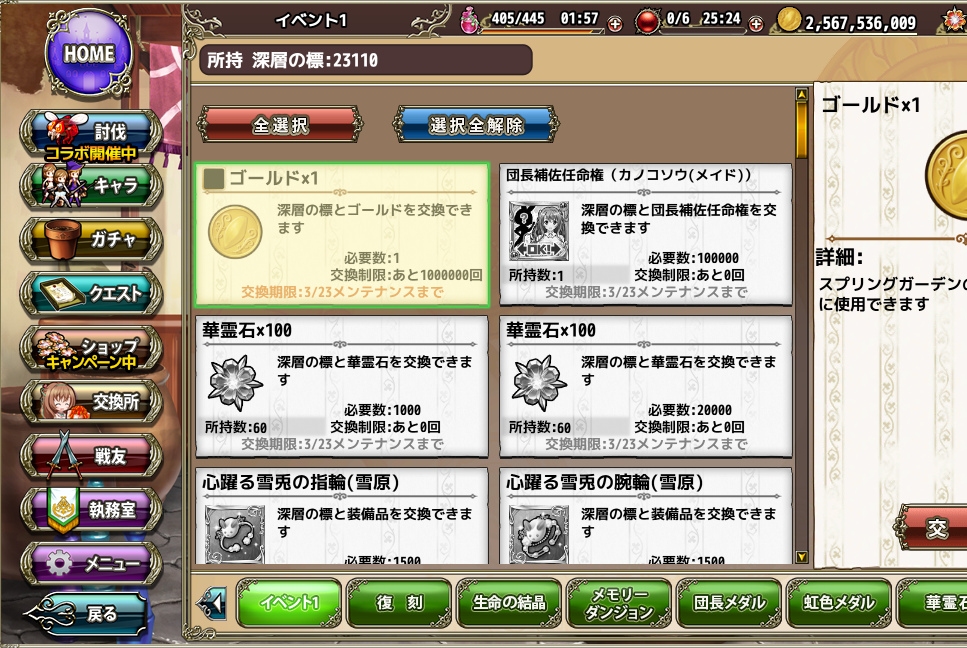Click the tab bar left arrow
967x648 pixels.
(212, 603)
